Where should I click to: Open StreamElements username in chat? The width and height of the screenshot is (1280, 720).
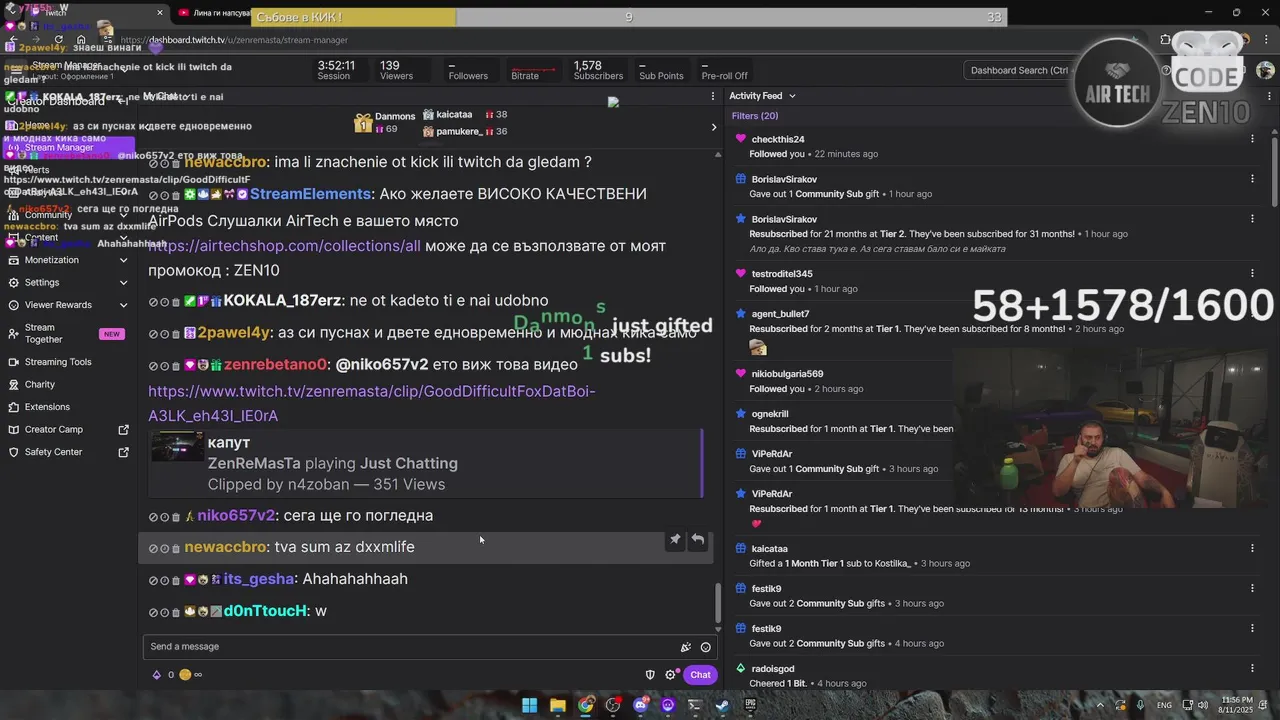(310, 194)
